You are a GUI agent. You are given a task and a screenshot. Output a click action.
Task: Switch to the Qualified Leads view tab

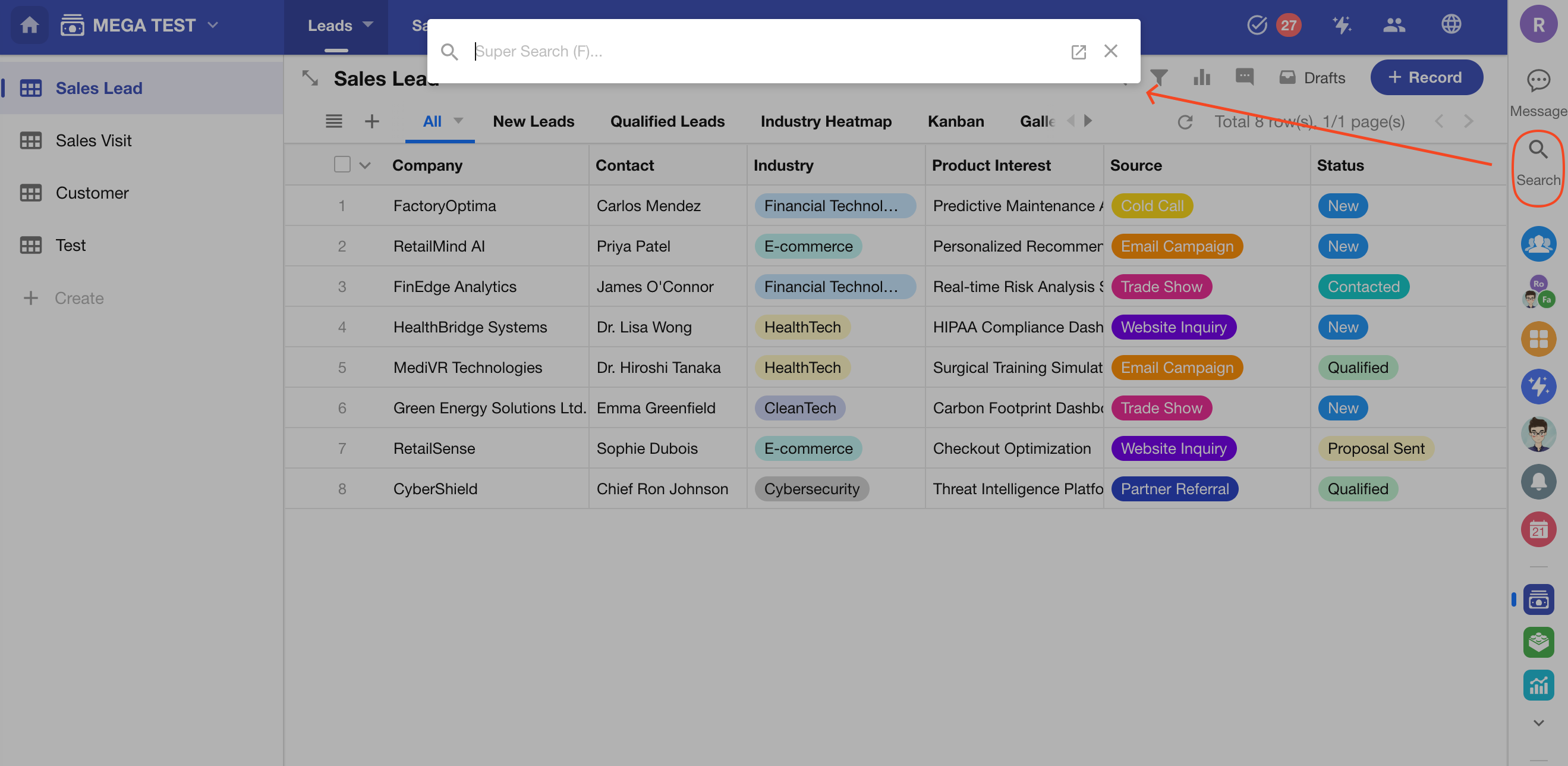pos(667,121)
